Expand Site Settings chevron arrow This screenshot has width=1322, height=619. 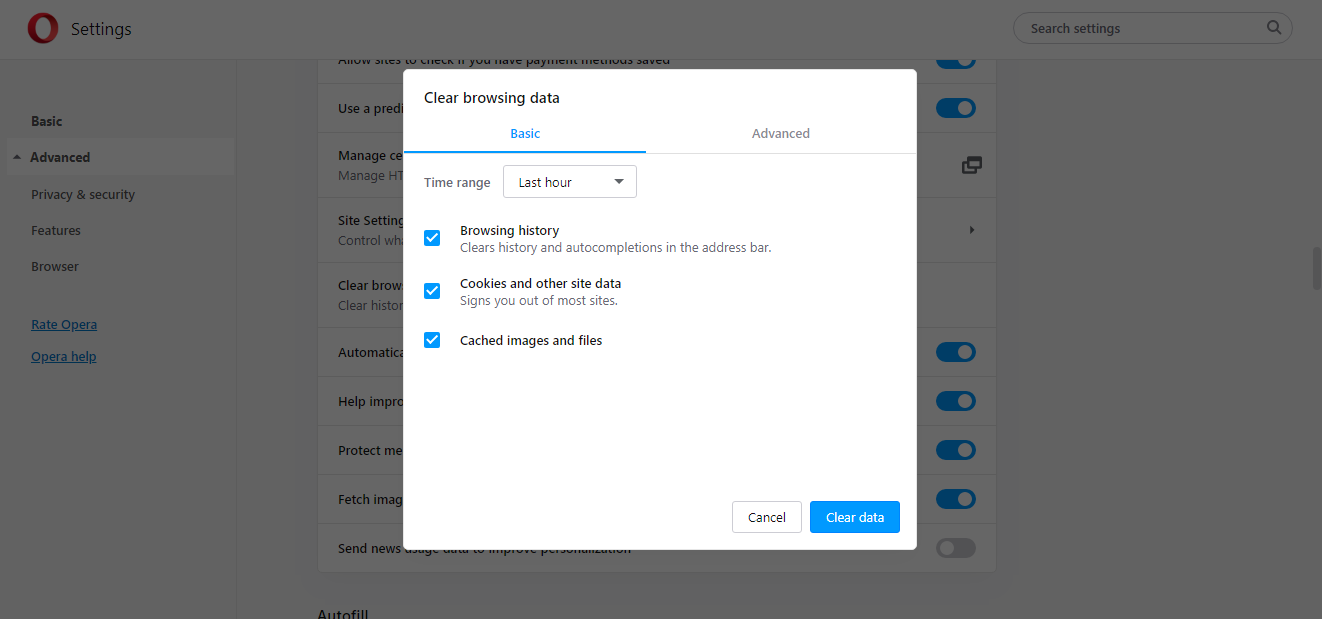(x=971, y=230)
